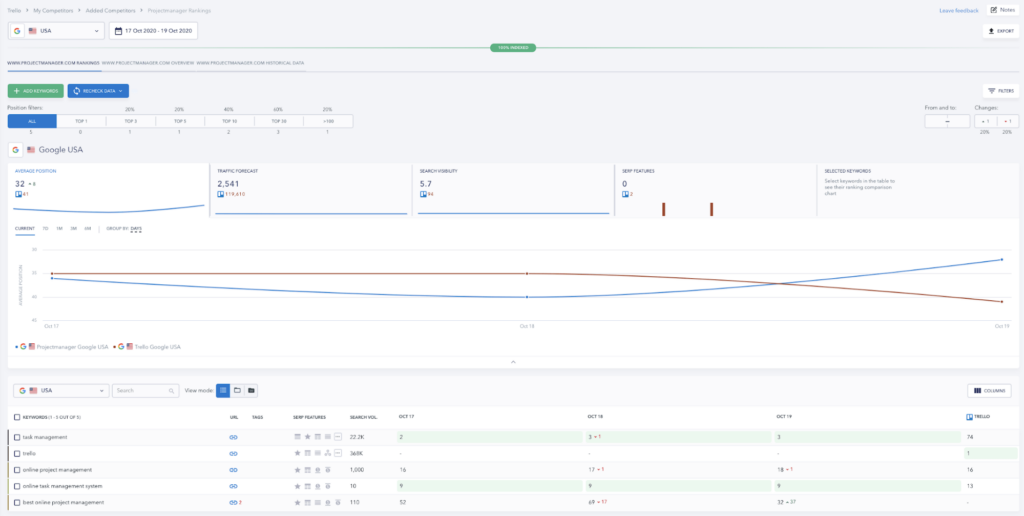Switch to folder outline view mode
Image resolution: width=1024 pixels, height=516 pixels.
[x=237, y=391]
